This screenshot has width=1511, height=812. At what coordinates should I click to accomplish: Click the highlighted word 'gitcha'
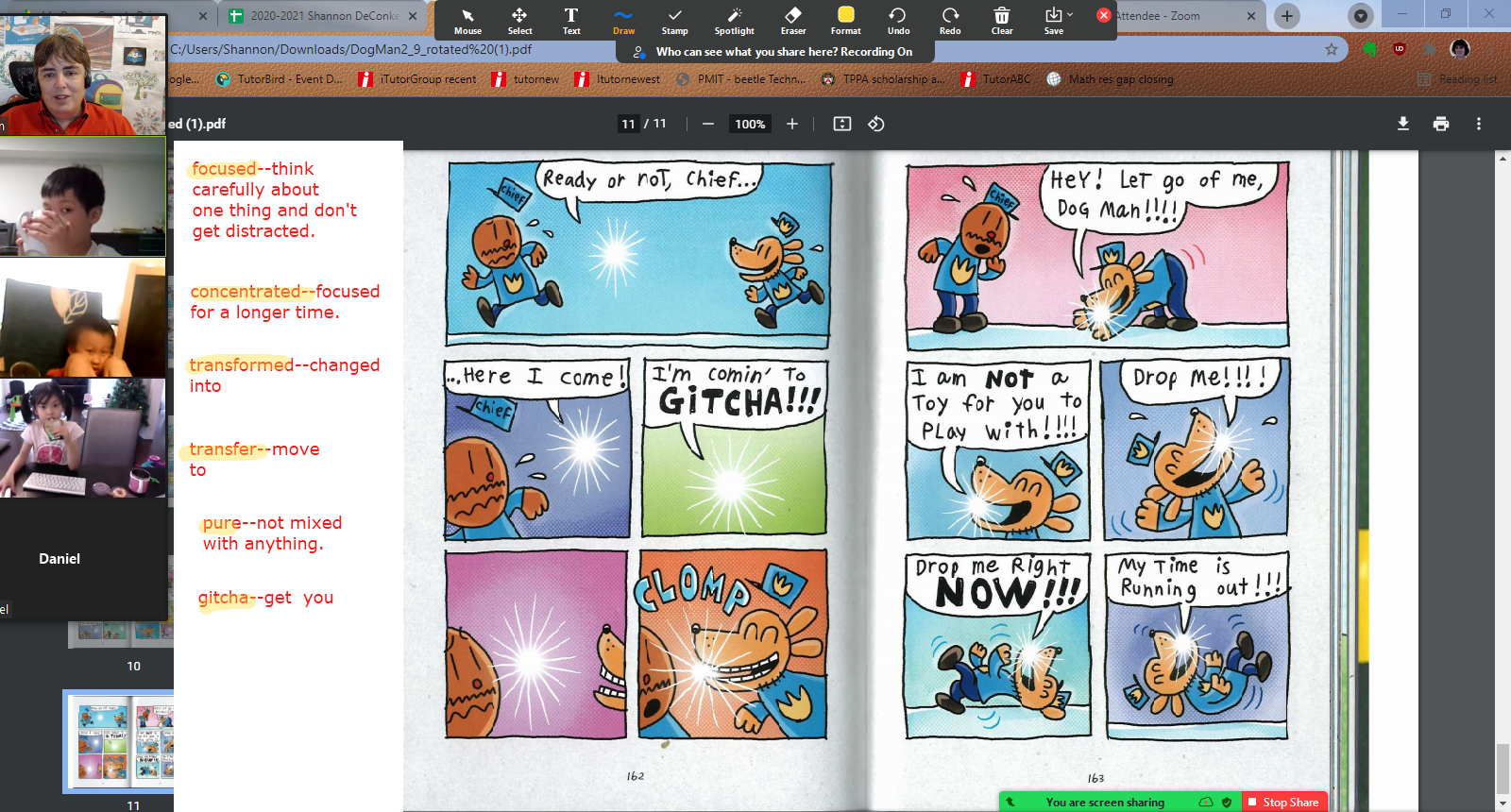(x=224, y=598)
